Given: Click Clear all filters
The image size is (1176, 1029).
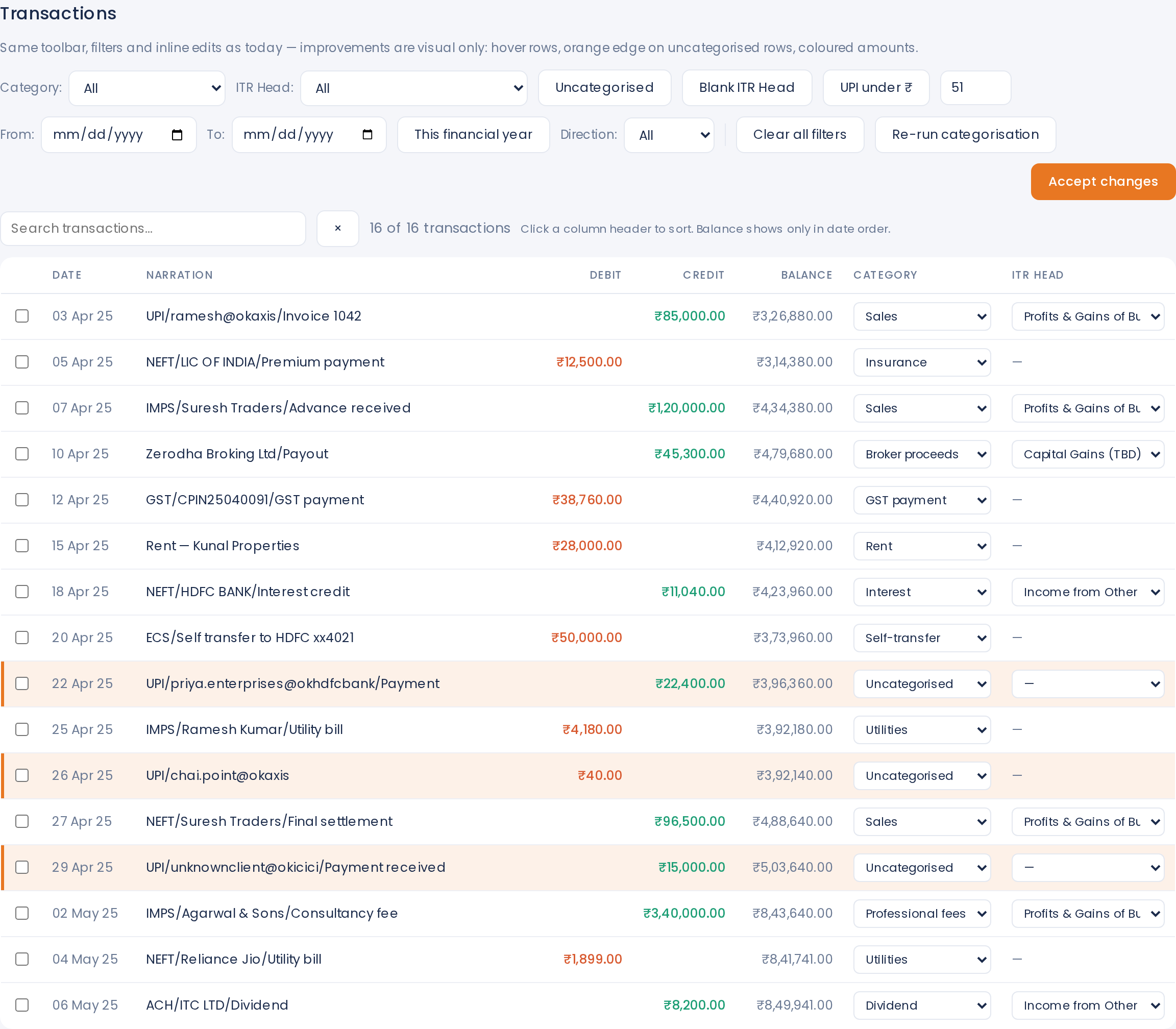Looking at the screenshot, I should (800, 135).
